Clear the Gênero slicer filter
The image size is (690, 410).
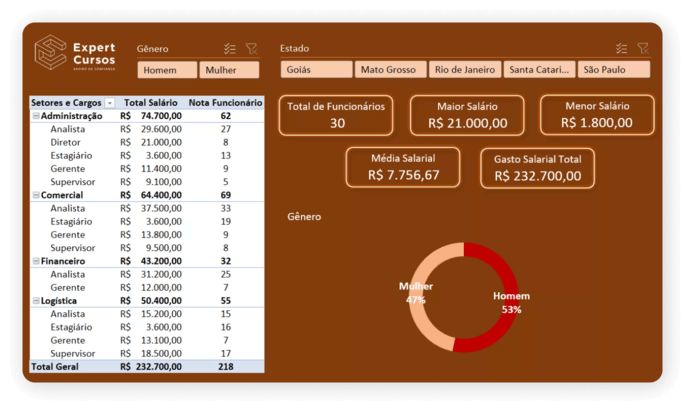[251, 48]
